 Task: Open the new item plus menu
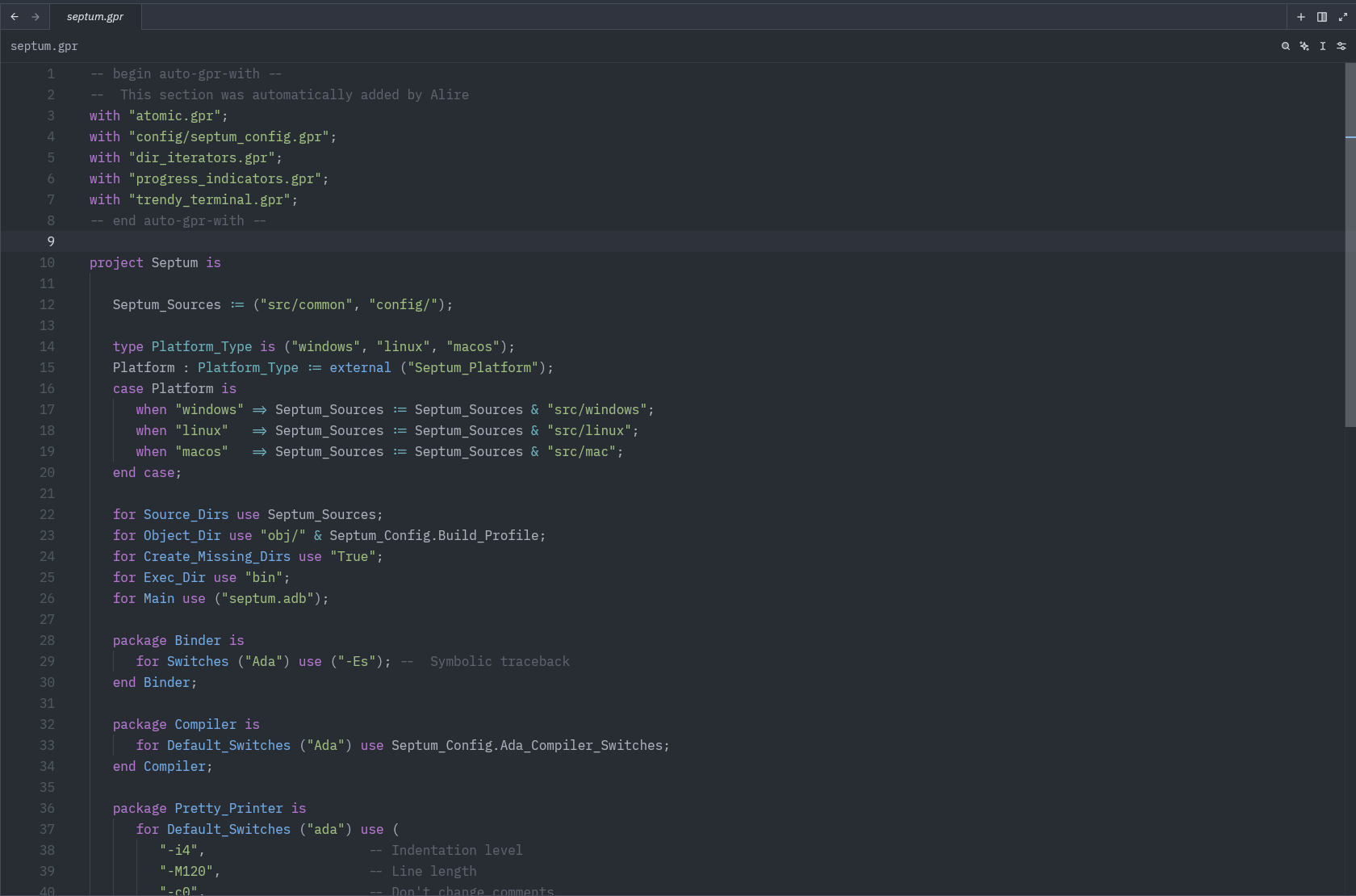click(x=1301, y=16)
